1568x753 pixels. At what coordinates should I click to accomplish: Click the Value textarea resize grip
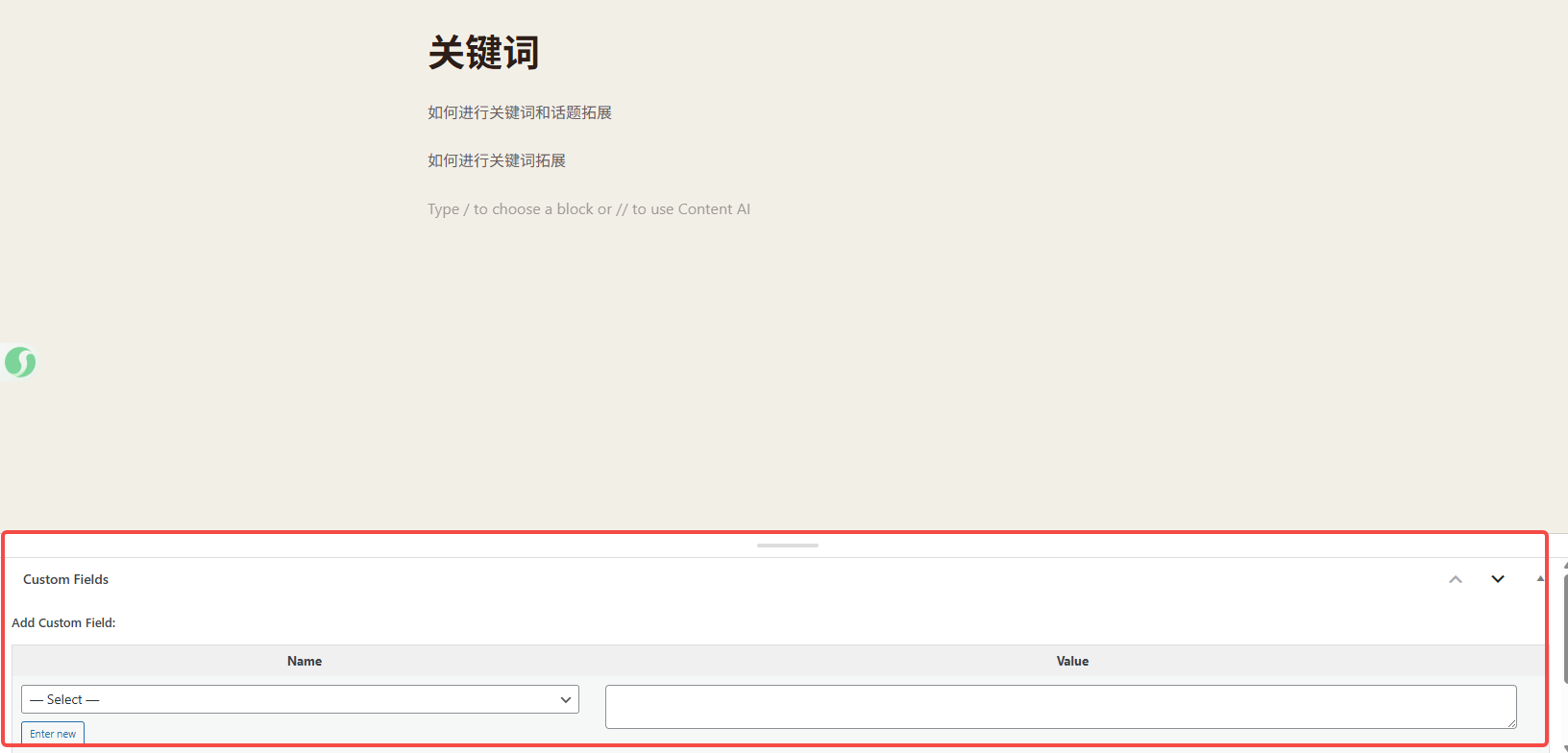[1511, 723]
